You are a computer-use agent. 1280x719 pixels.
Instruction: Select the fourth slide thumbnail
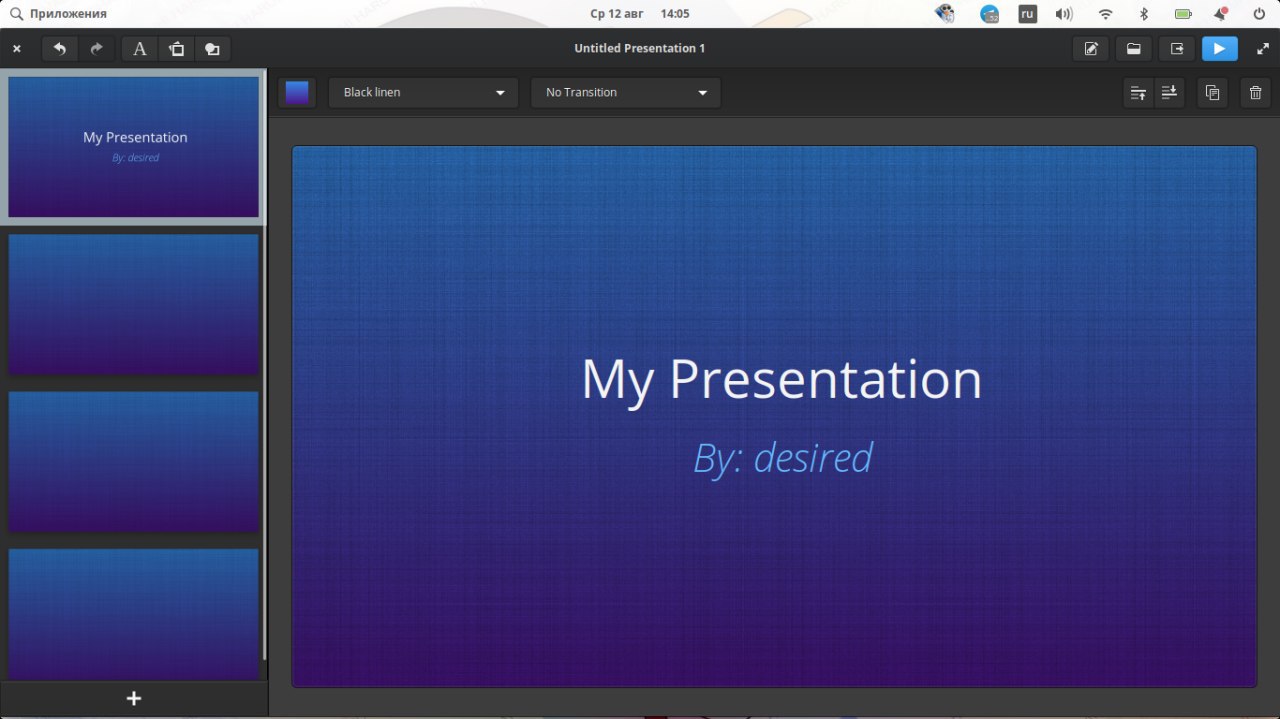(x=134, y=615)
